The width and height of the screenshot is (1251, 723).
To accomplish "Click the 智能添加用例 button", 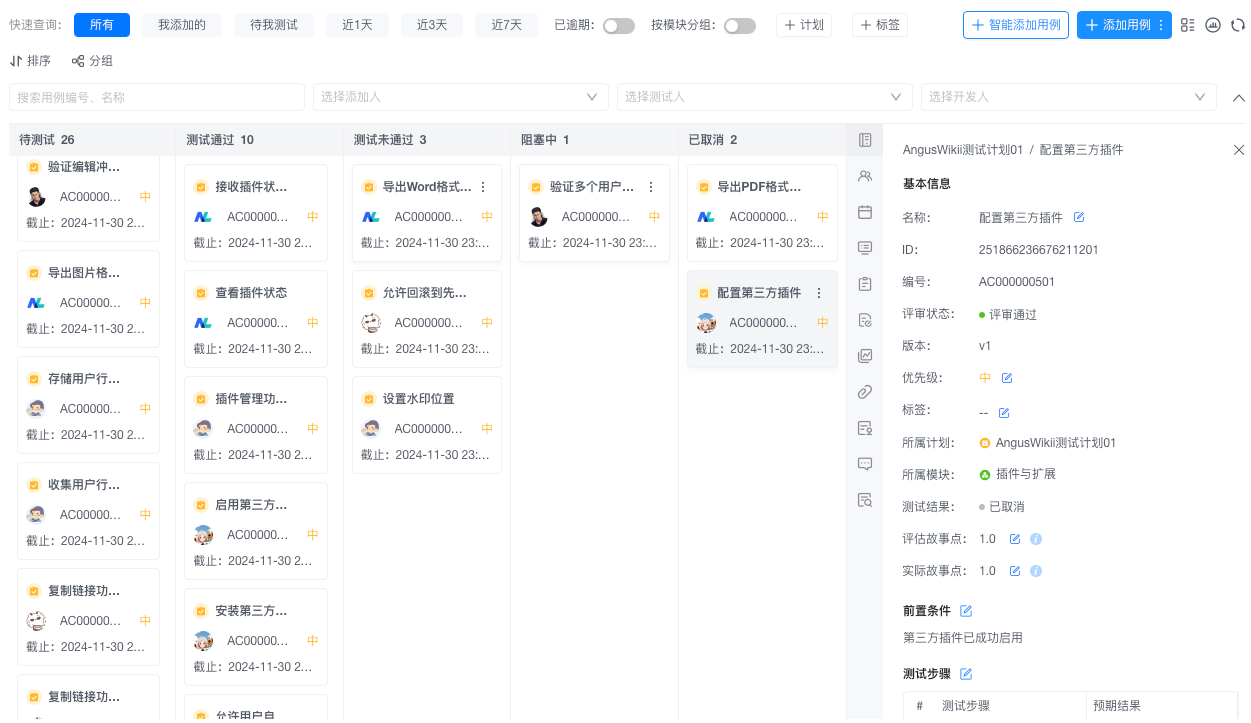I will 1016,25.
